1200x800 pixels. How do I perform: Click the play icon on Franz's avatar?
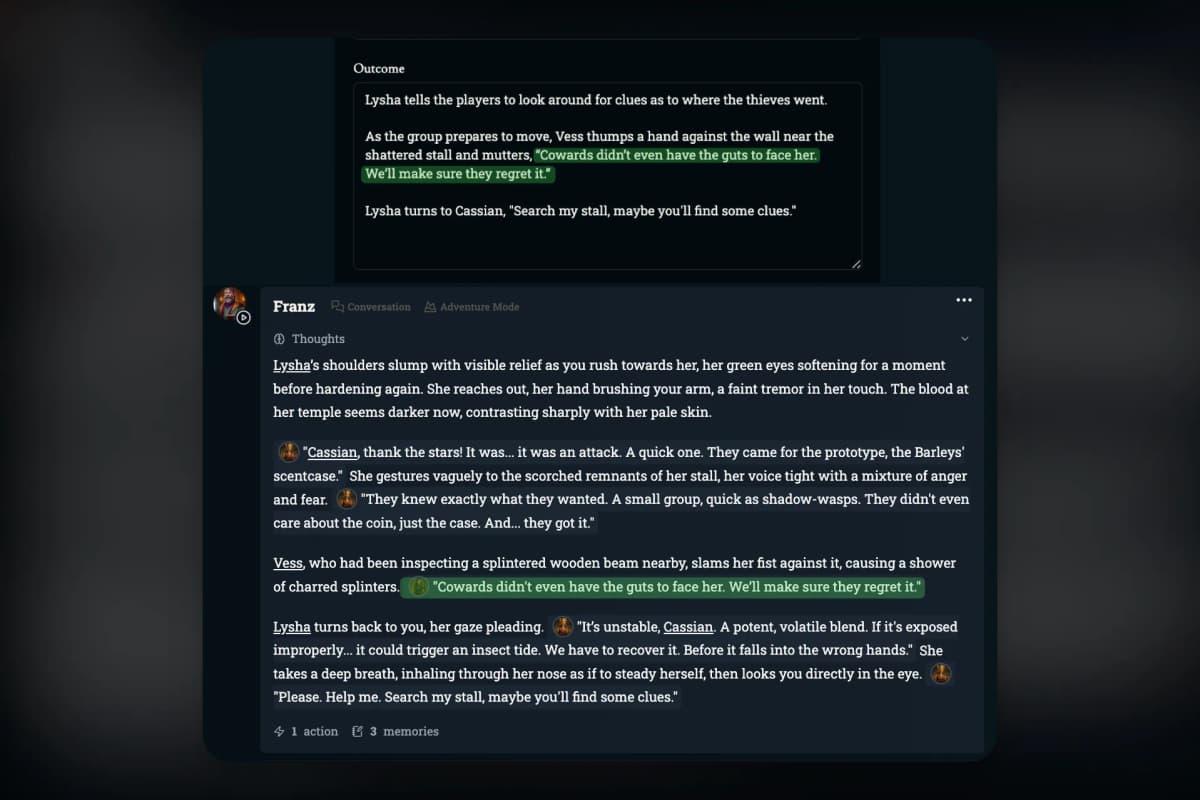pos(243,317)
